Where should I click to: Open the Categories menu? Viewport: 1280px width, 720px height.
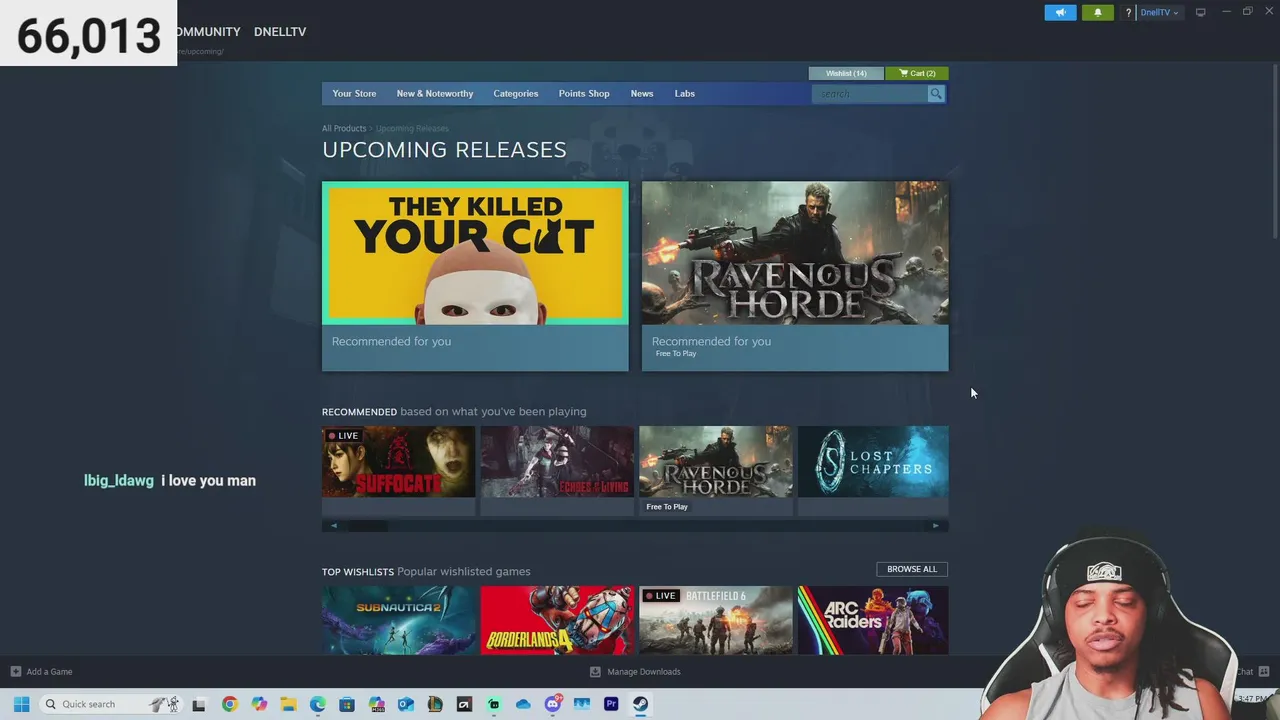(516, 93)
